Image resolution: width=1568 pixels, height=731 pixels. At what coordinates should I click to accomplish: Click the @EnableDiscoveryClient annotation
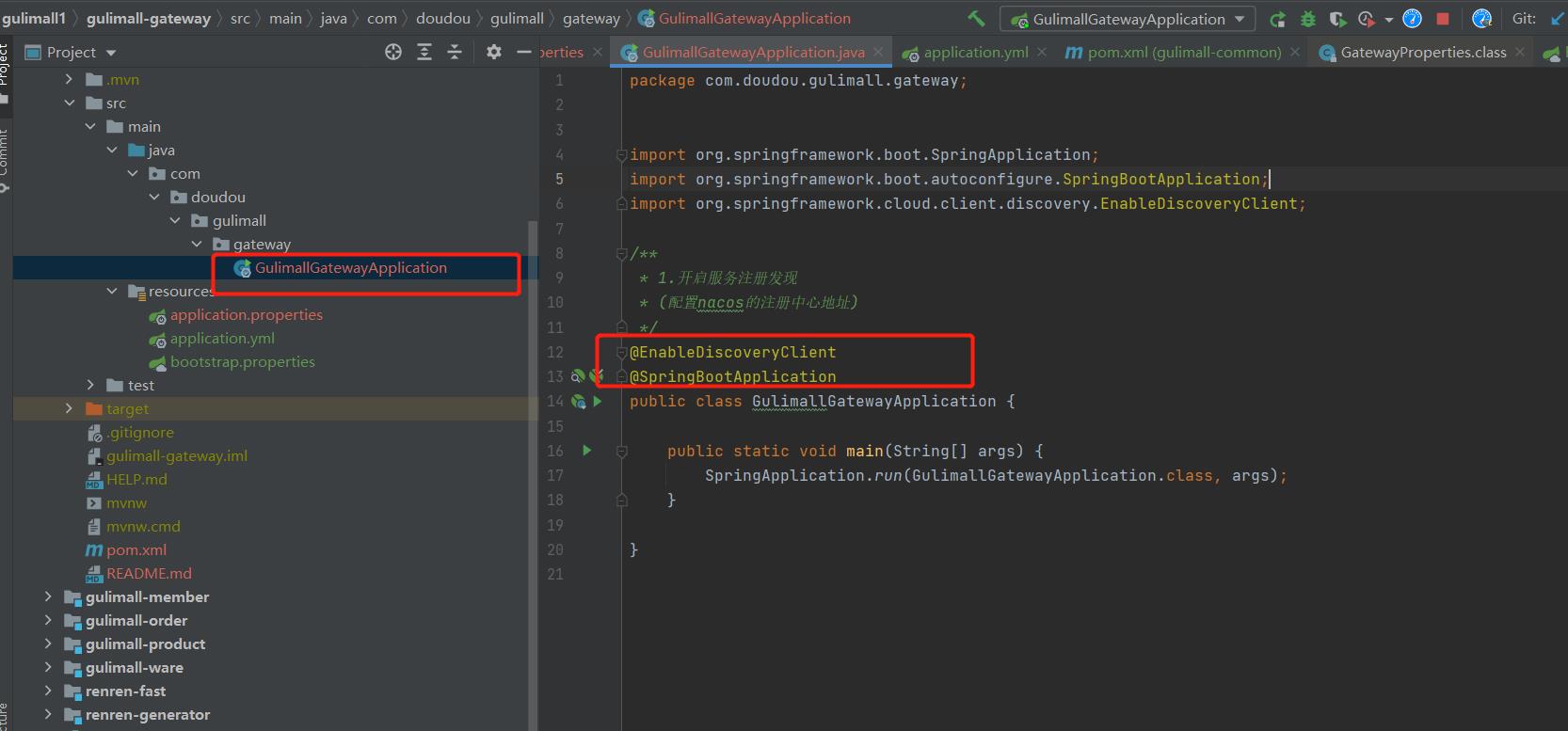click(732, 352)
